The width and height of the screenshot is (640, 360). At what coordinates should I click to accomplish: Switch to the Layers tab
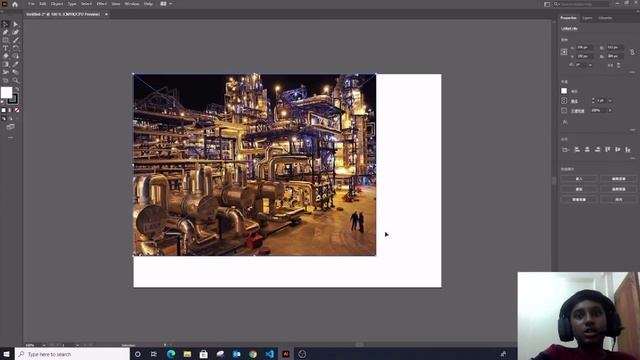pyautogui.click(x=587, y=18)
